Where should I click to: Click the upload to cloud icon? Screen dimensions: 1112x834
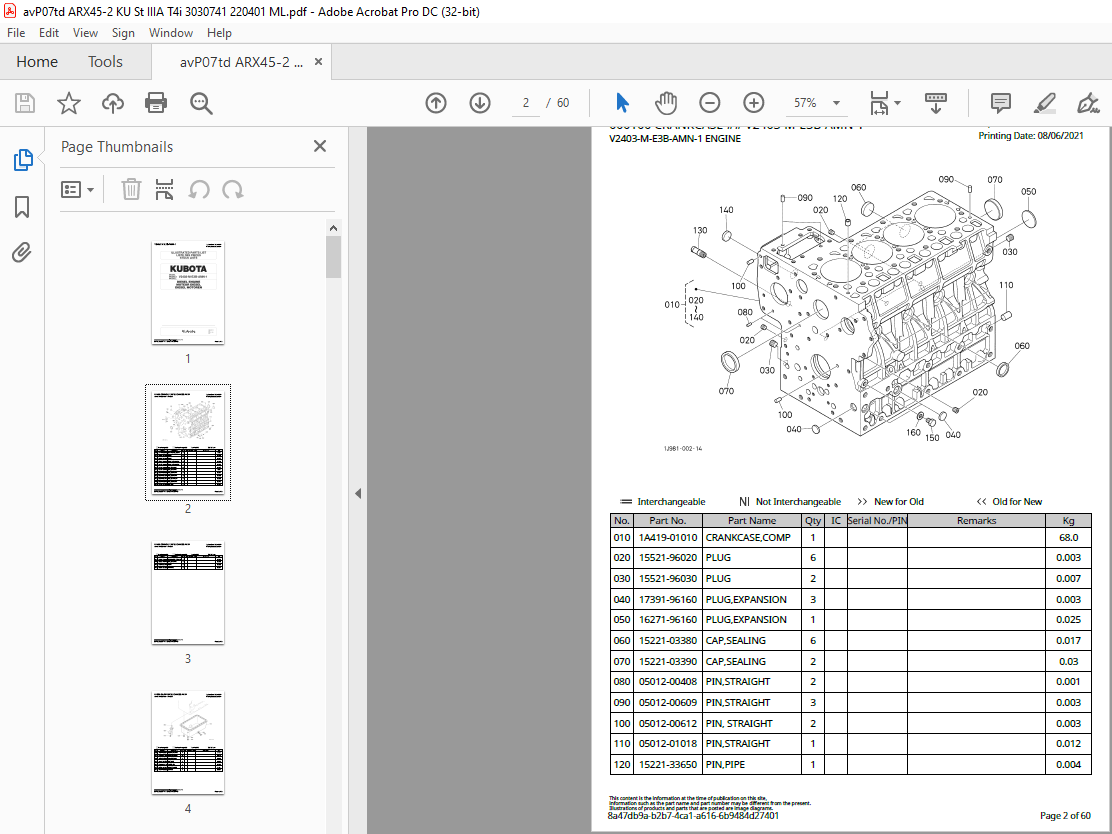(x=112, y=103)
